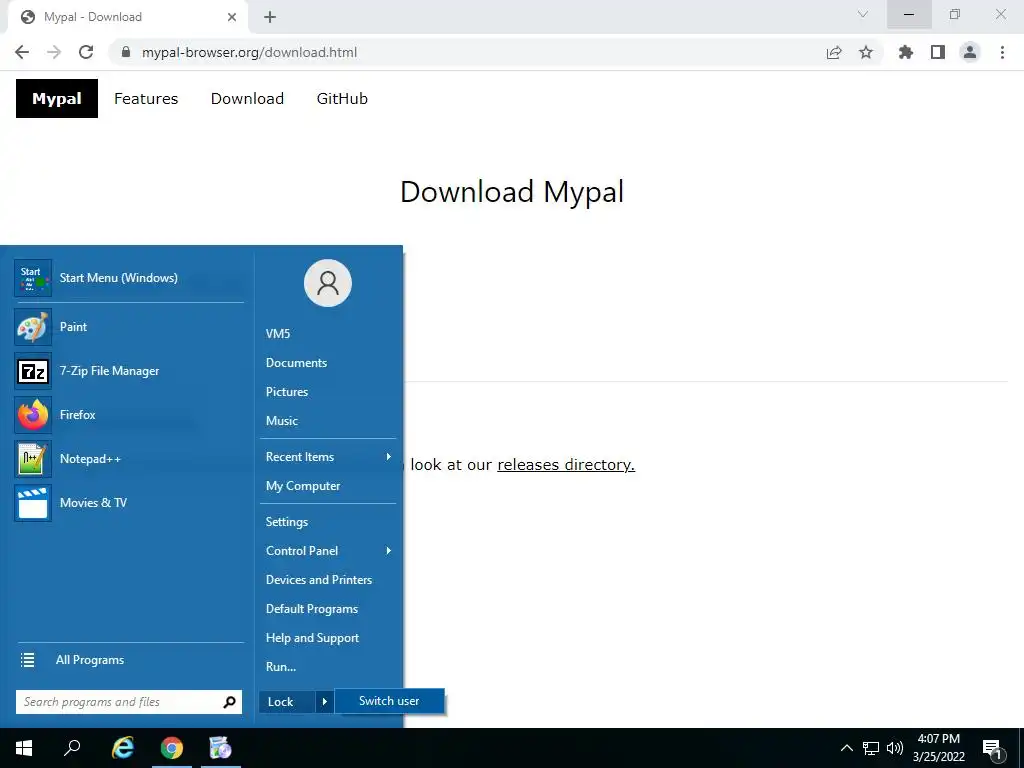Open the arrow beside Lock button
The width and height of the screenshot is (1024, 768).
(x=324, y=702)
